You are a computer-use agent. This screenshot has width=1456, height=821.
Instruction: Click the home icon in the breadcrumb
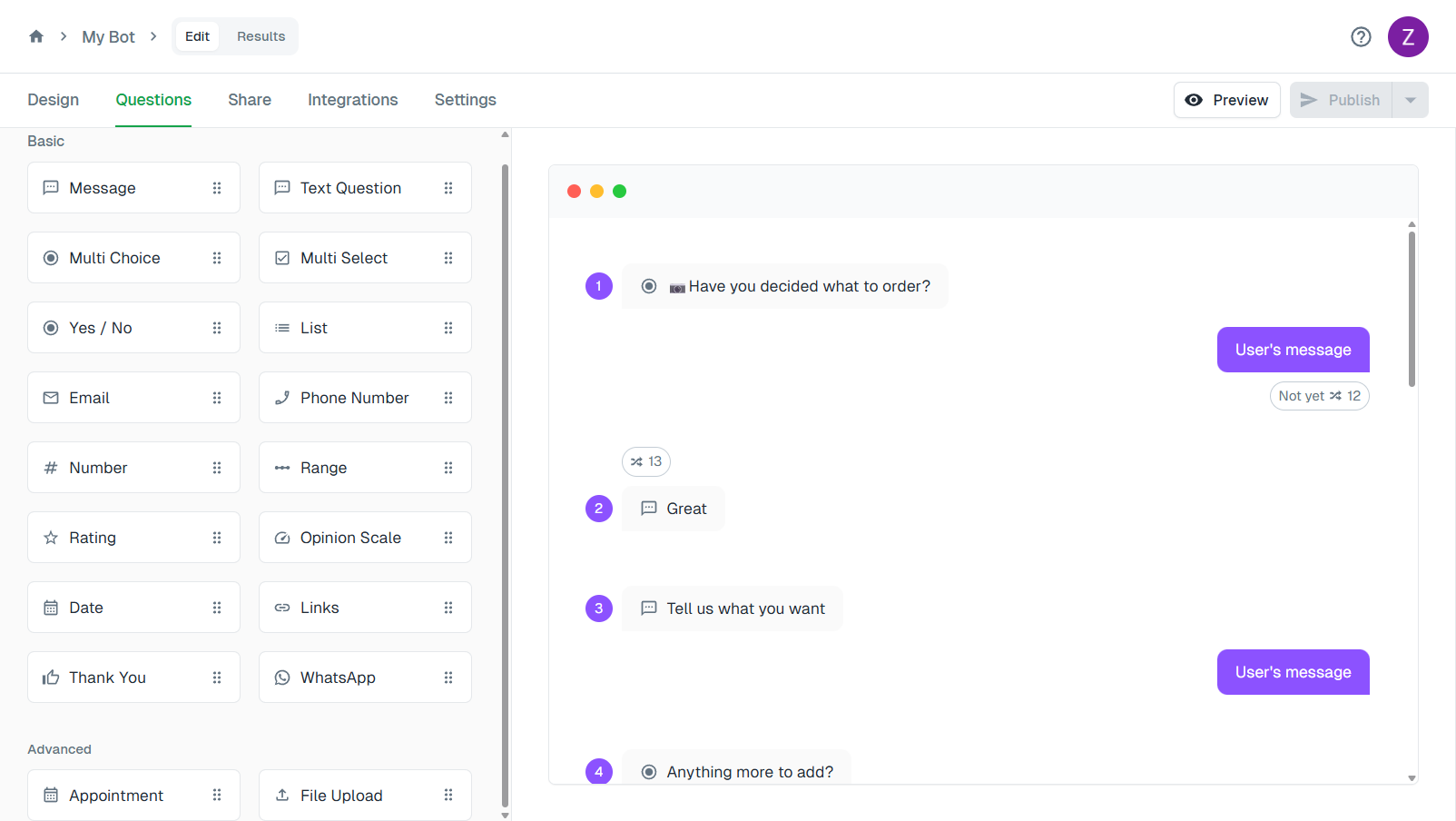36,36
